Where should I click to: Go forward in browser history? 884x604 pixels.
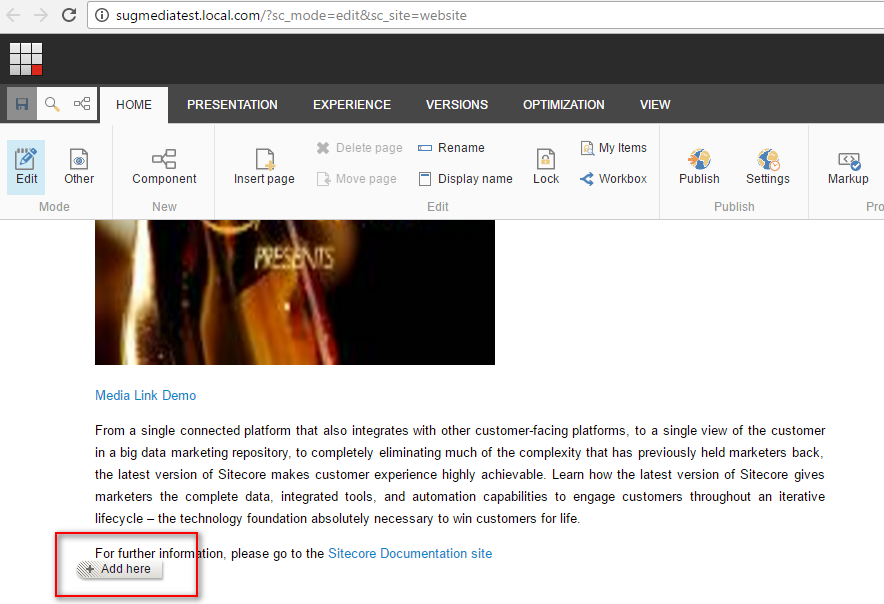(x=41, y=15)
